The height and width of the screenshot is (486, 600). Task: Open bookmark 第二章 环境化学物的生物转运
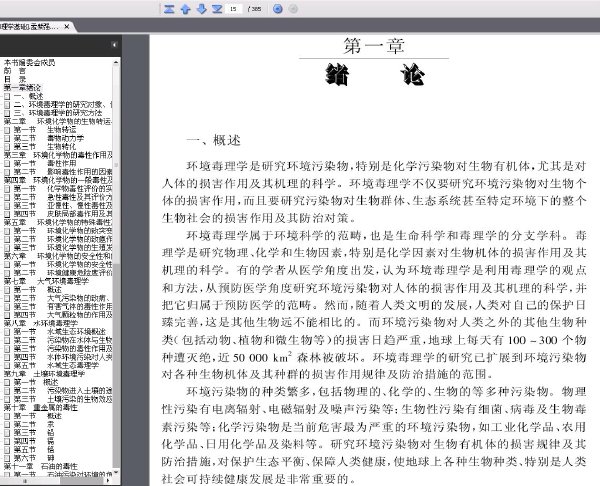[58, 121]
